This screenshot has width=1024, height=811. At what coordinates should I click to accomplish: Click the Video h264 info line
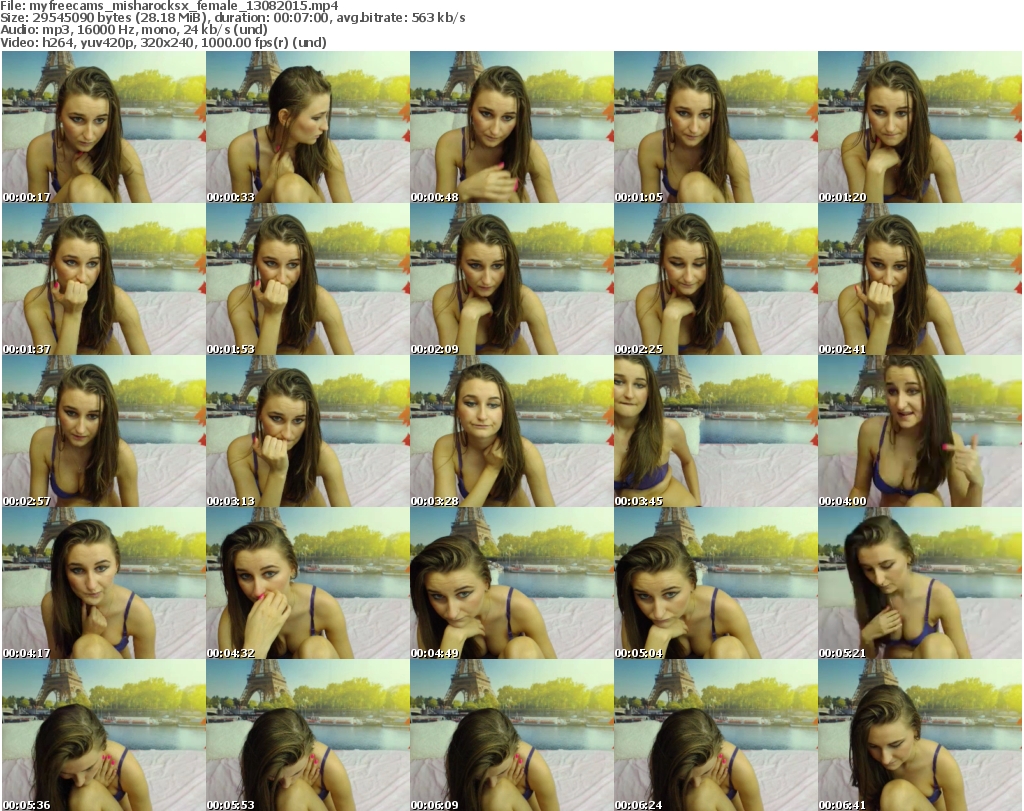(163, 42)
